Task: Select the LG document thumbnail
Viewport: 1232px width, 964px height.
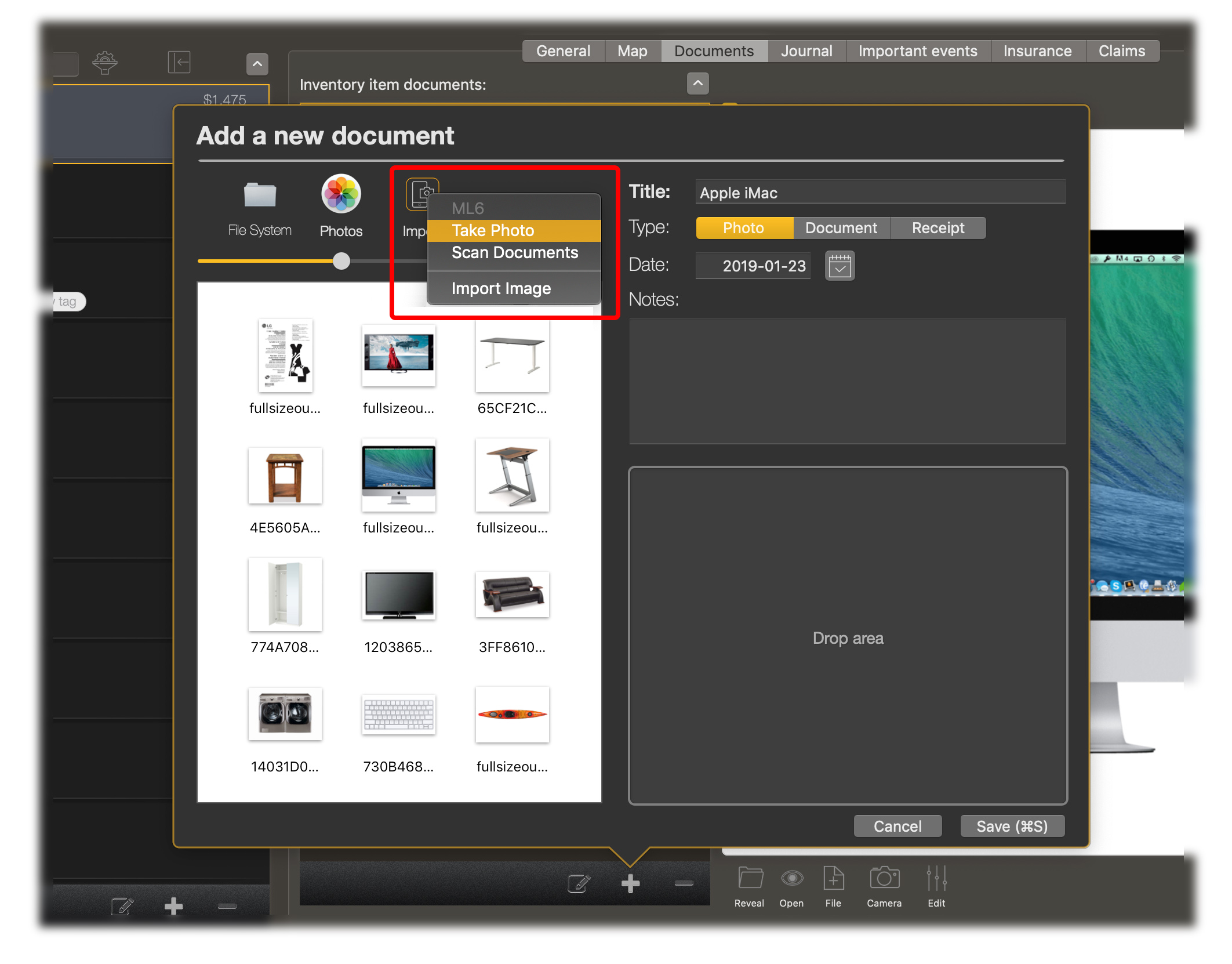Action: point(285,356)
